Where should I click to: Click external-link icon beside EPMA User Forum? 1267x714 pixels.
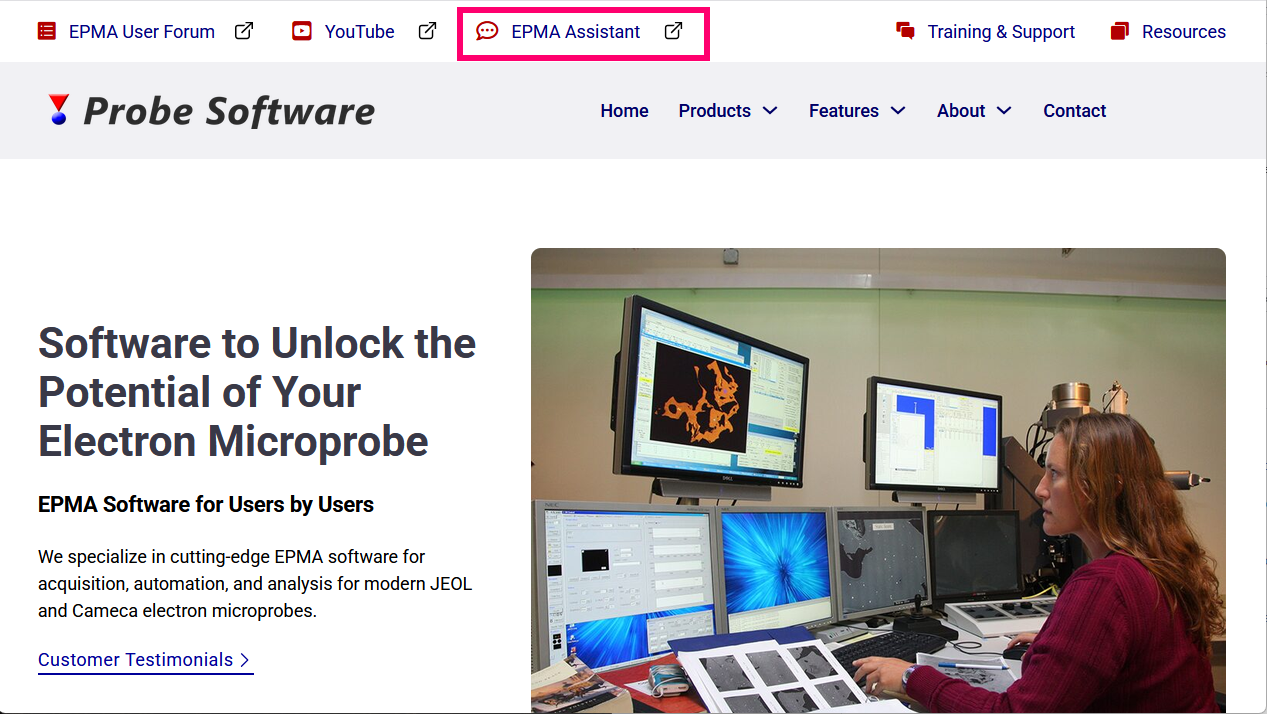click(244, 31)
